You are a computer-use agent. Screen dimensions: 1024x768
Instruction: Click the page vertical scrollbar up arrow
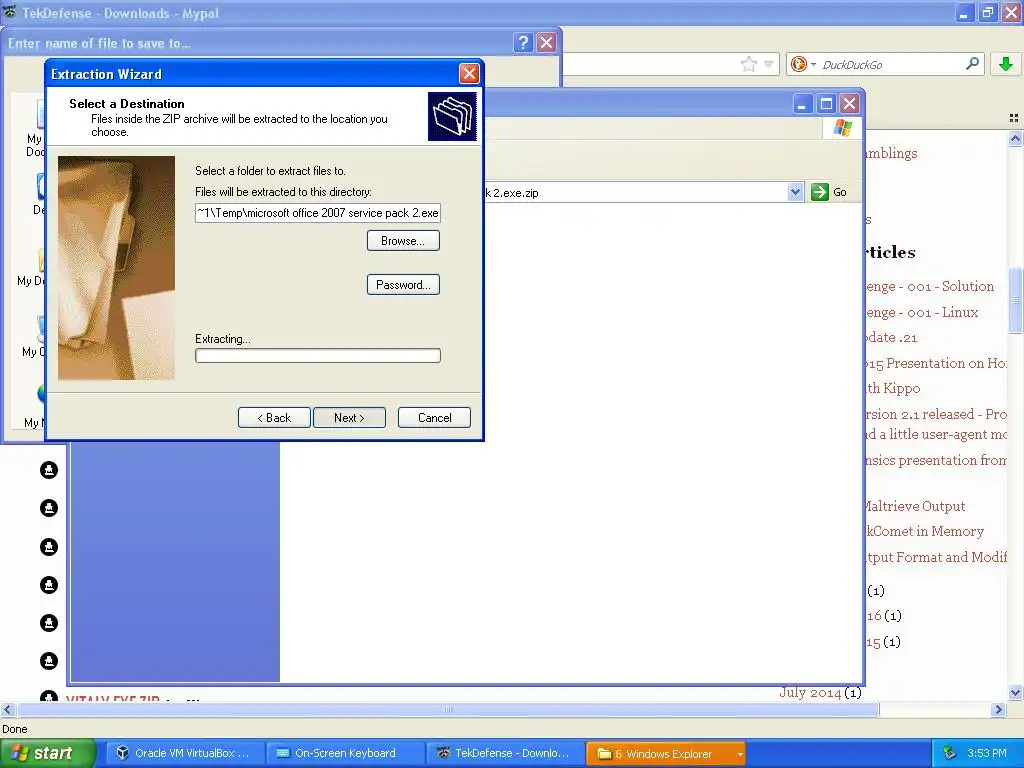point(1015,138)
